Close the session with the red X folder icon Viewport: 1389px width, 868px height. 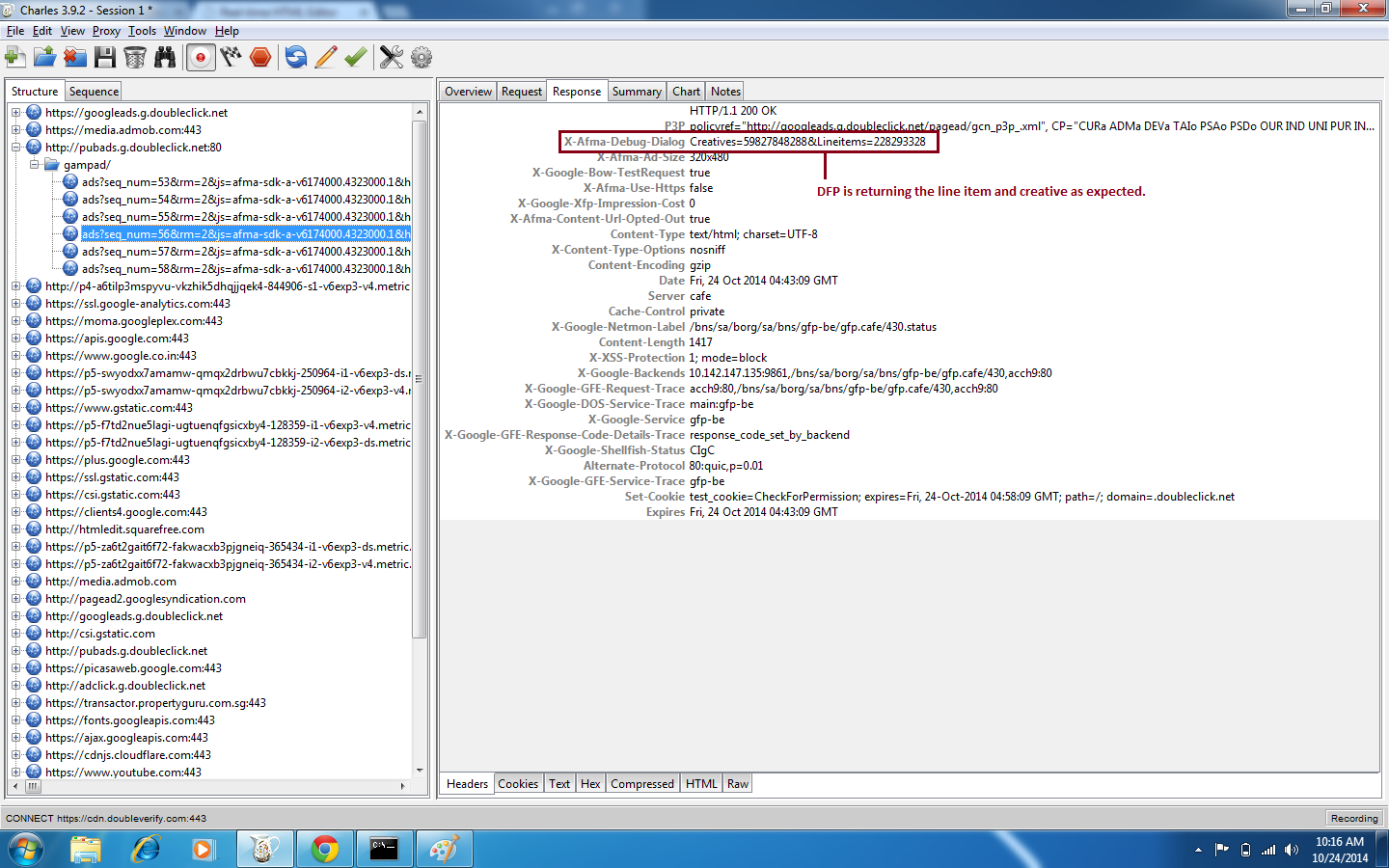tap(75, 57)
